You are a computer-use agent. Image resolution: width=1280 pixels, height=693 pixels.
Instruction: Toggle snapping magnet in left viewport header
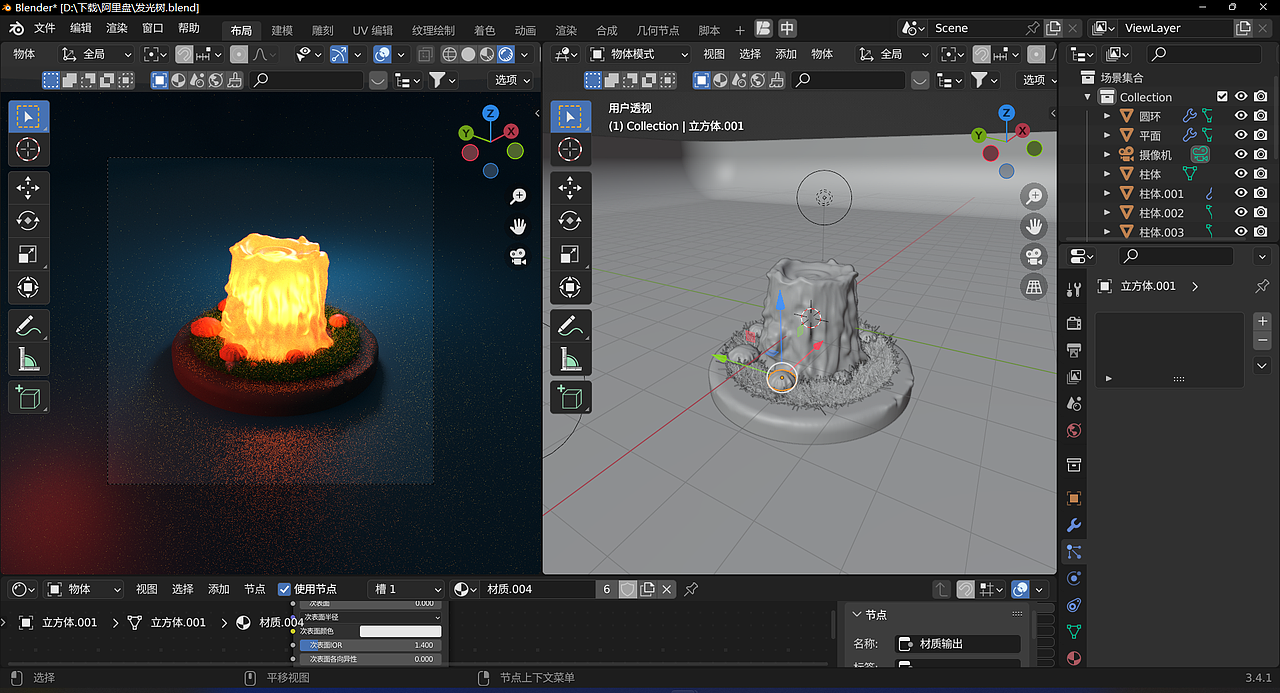pos(184,54)
